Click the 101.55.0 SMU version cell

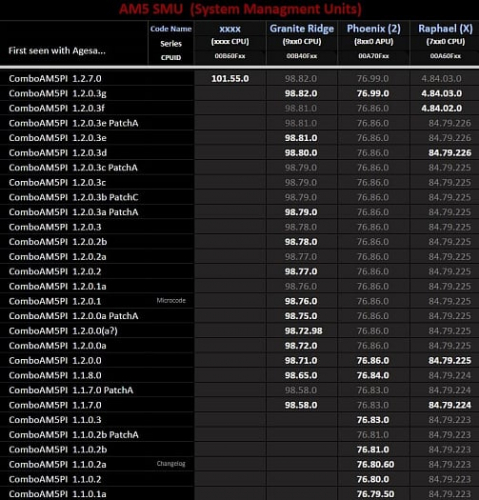point(230,79)
